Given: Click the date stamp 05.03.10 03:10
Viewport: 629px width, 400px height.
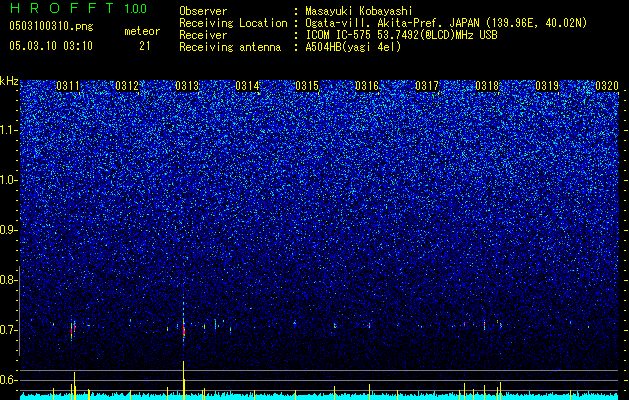Looking at the screenshot, I should click(51, 46).
